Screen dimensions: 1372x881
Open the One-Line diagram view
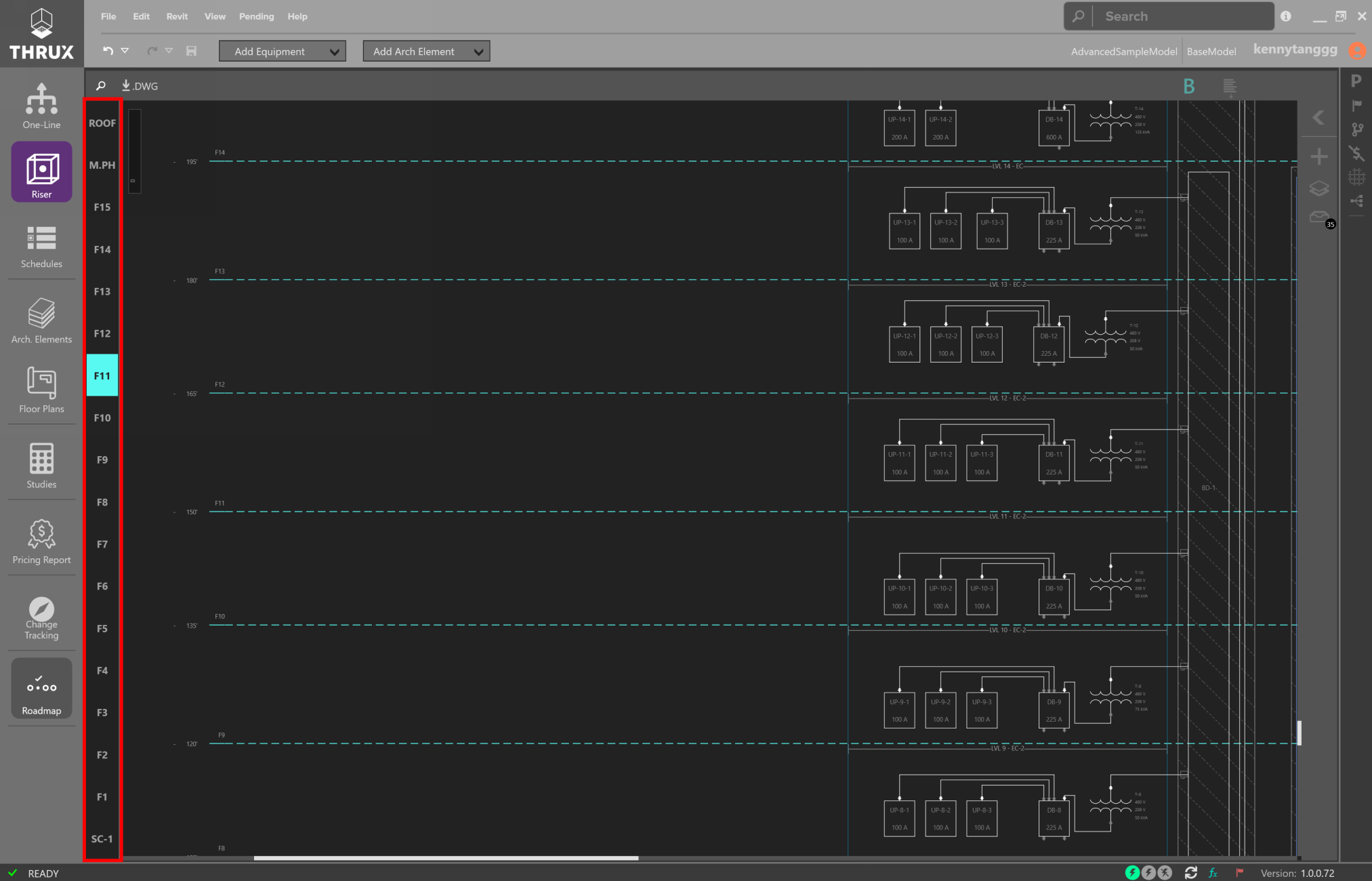tap(41, 106)
